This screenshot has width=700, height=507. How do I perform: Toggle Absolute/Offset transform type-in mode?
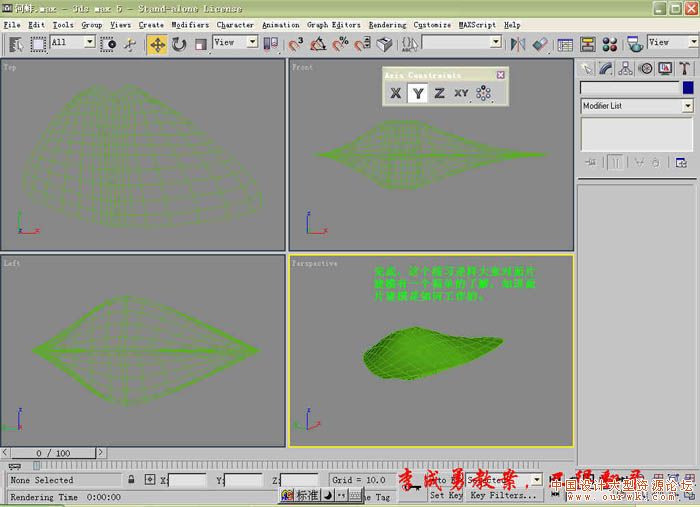click(150, 480)
